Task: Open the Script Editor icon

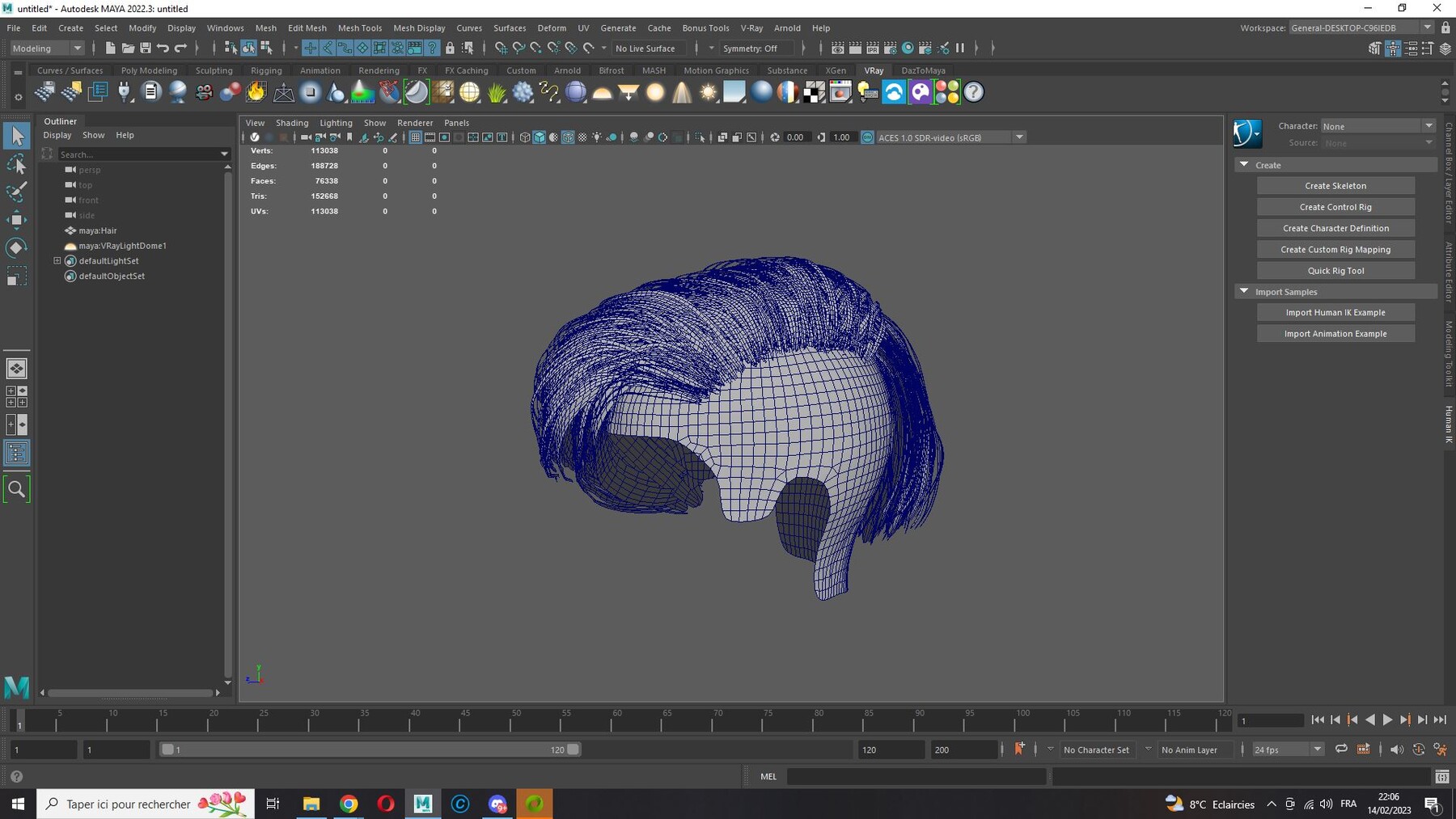Action: click(1441, 777)
